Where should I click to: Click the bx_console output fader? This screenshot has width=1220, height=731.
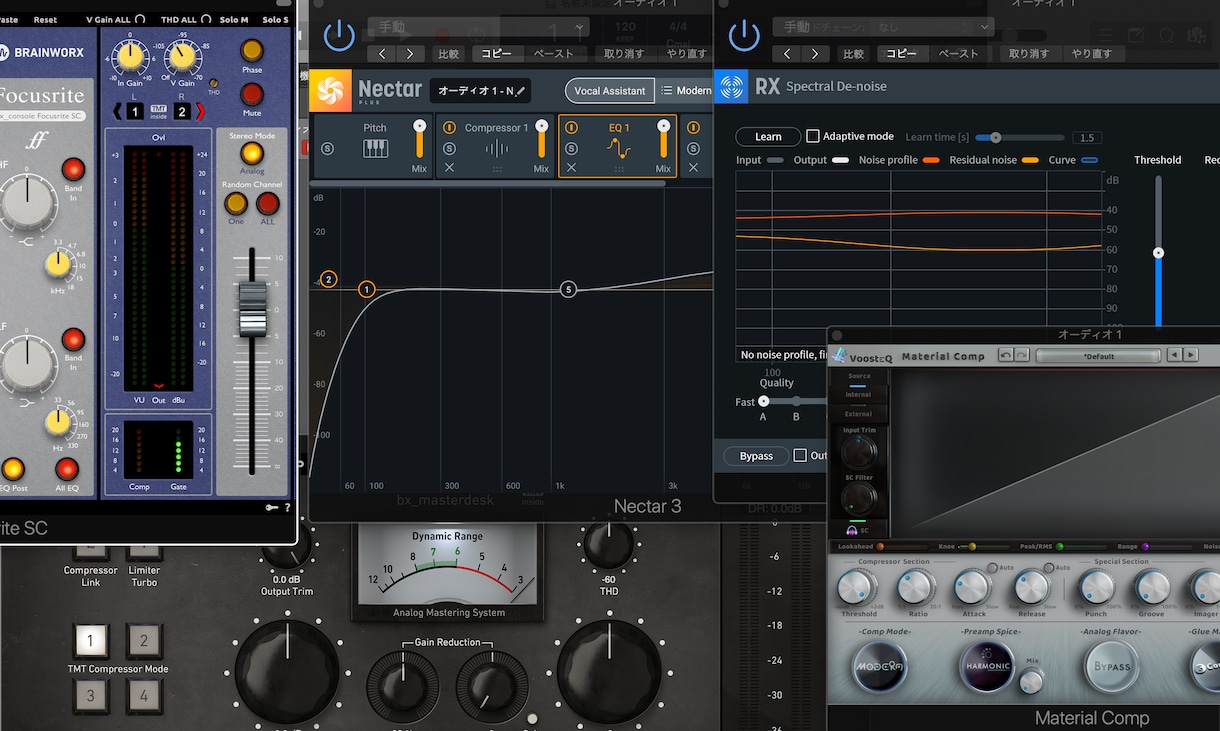(x=252, y=310)
